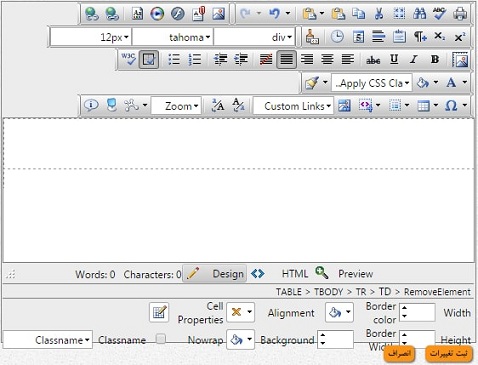Switch to Preview mode tab
The image size is (478, 365).
point(344,274)
